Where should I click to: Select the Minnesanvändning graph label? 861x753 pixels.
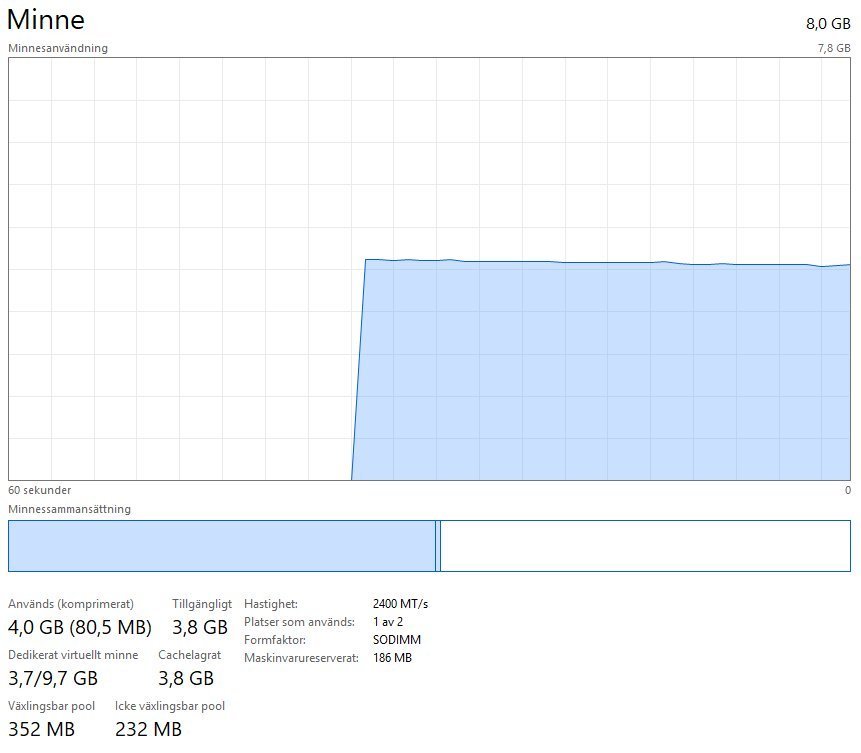58,48
